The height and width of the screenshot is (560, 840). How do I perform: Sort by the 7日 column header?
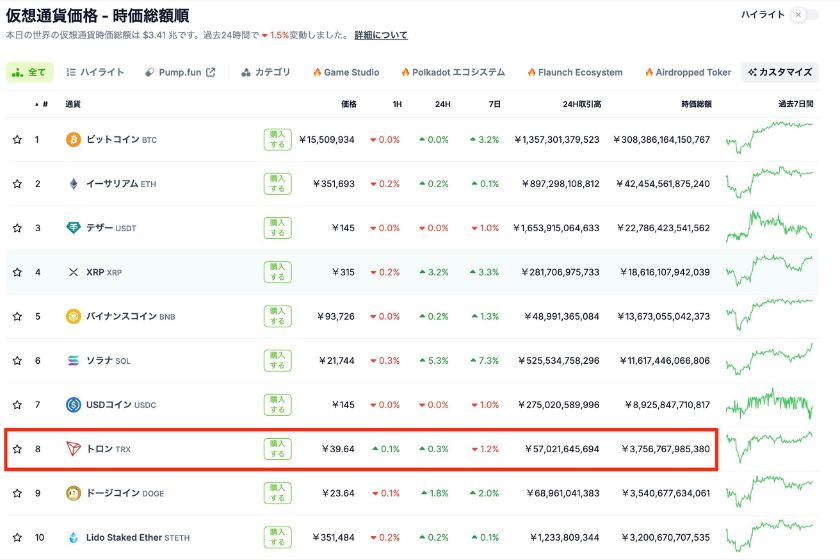click(x=494, y=104)
